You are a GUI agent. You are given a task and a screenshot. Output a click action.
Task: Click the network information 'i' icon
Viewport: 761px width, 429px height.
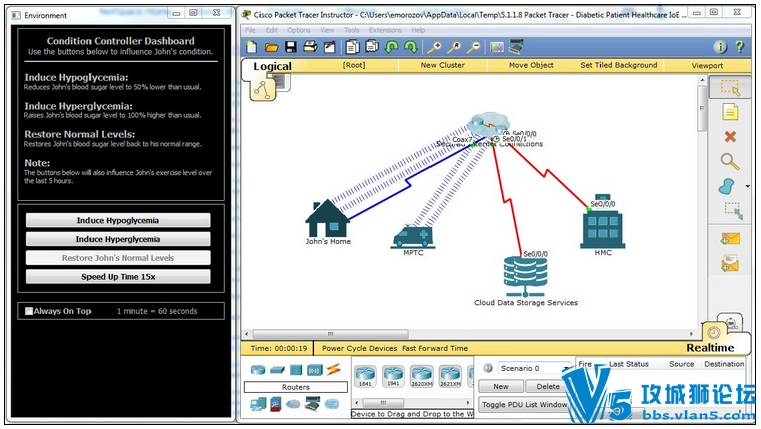click(720, 47)
